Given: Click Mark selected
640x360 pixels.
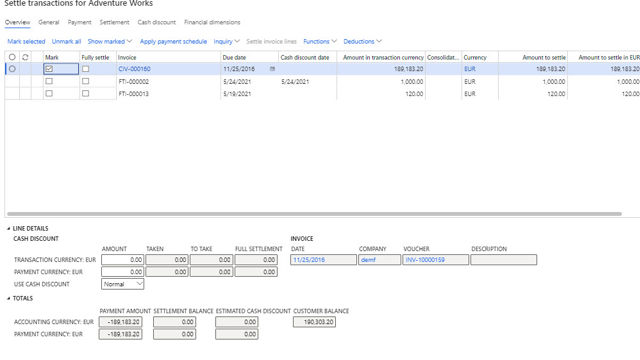Looking at the screenshot, I should [x=26, y=41].
